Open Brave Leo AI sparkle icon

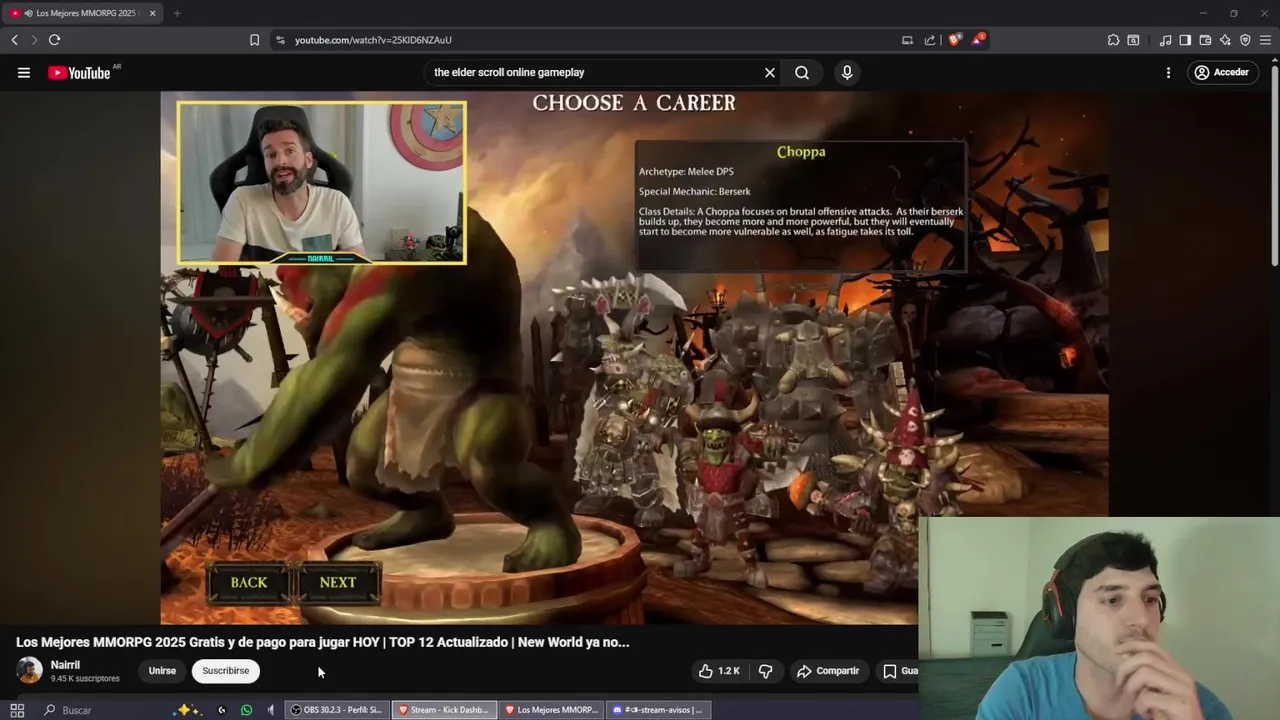[1225, 40]
